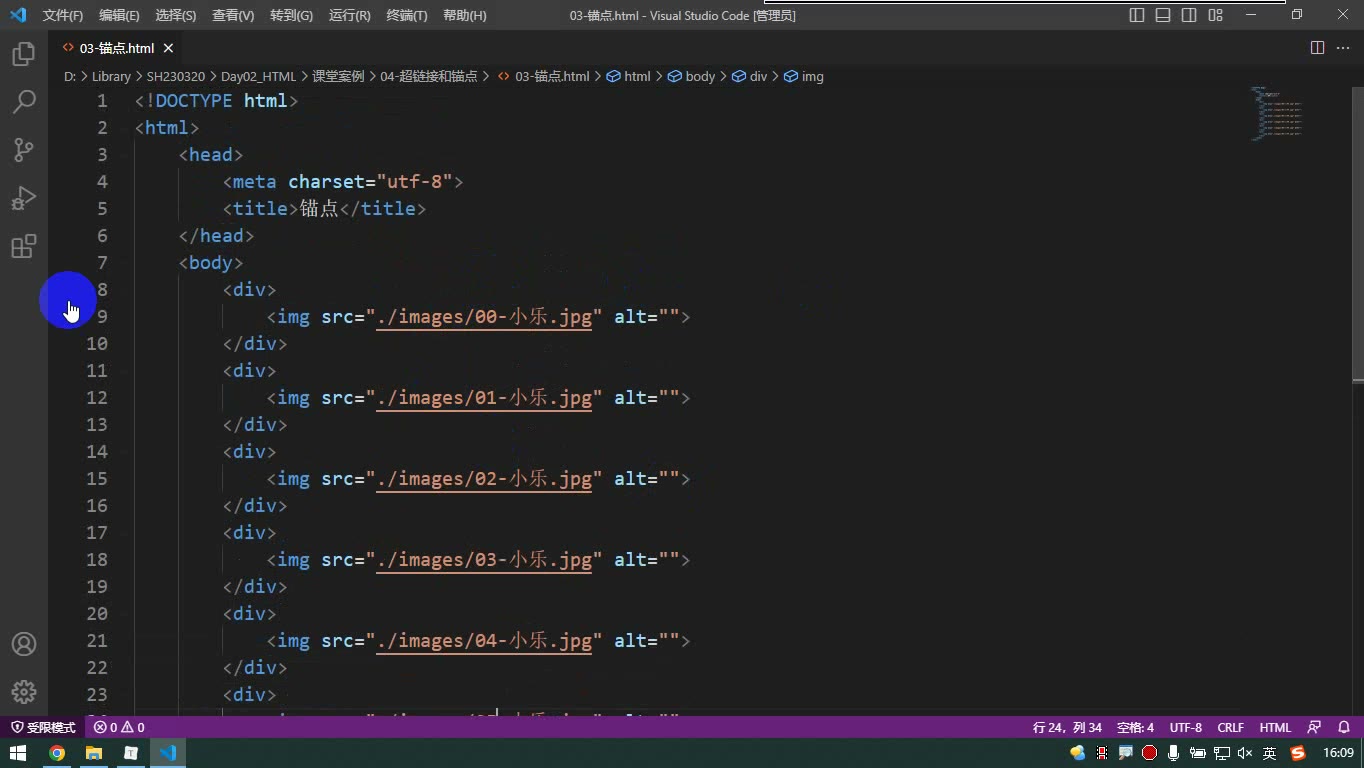Open the Windows Start menu

click(x=18, y=753)
